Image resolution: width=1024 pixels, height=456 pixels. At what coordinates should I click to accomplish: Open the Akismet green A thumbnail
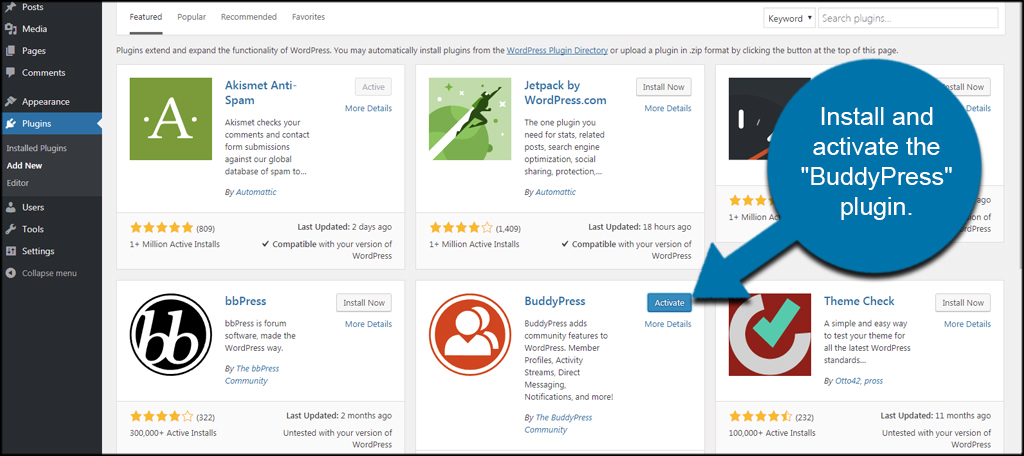coord(170,119)
